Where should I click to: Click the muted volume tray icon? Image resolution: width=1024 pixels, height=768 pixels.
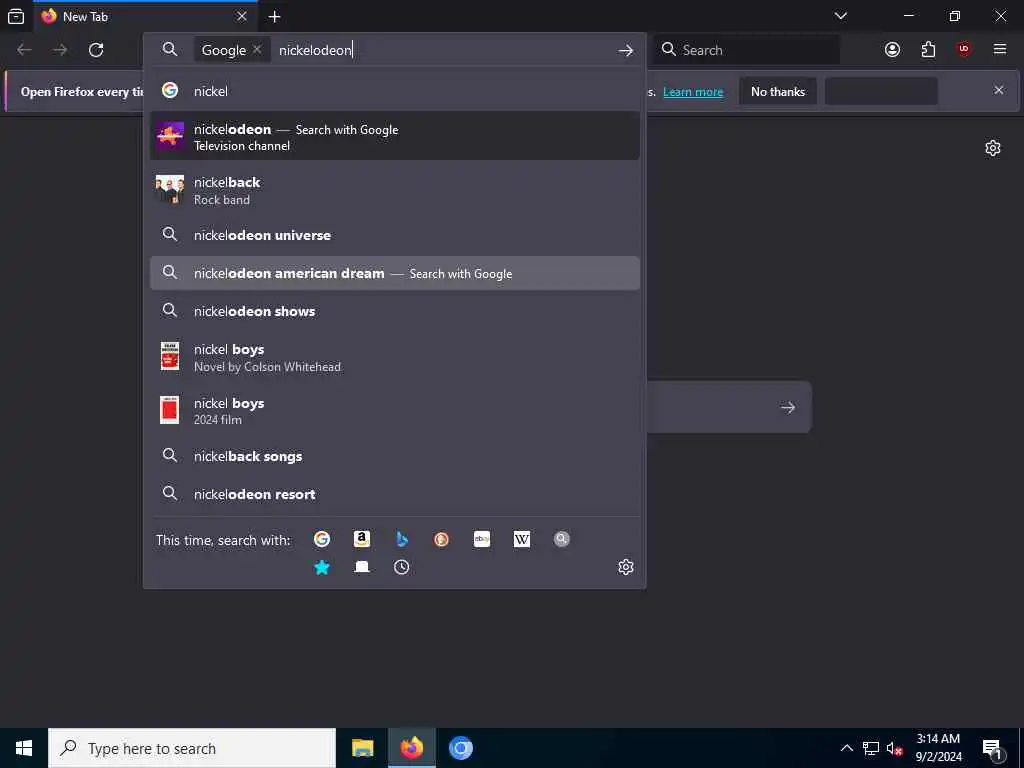point(895,748)
